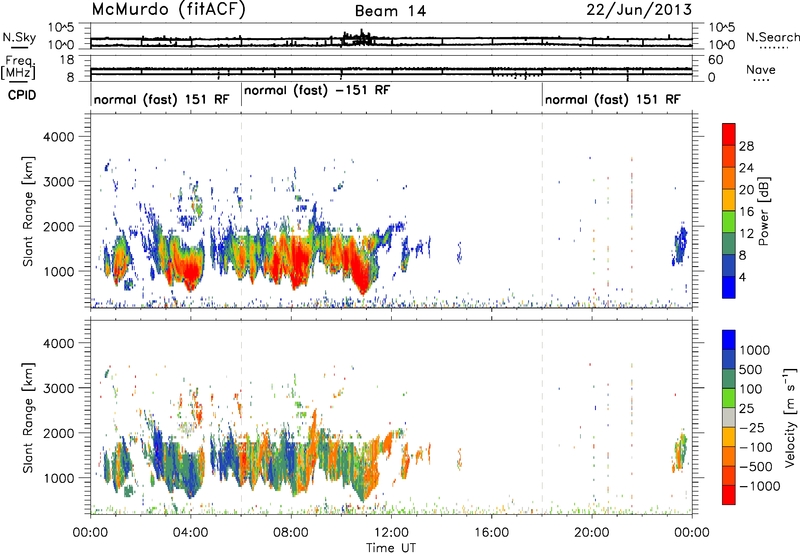
Task: Click the -100 velocity colorbar value
Action: pos(756,447)
